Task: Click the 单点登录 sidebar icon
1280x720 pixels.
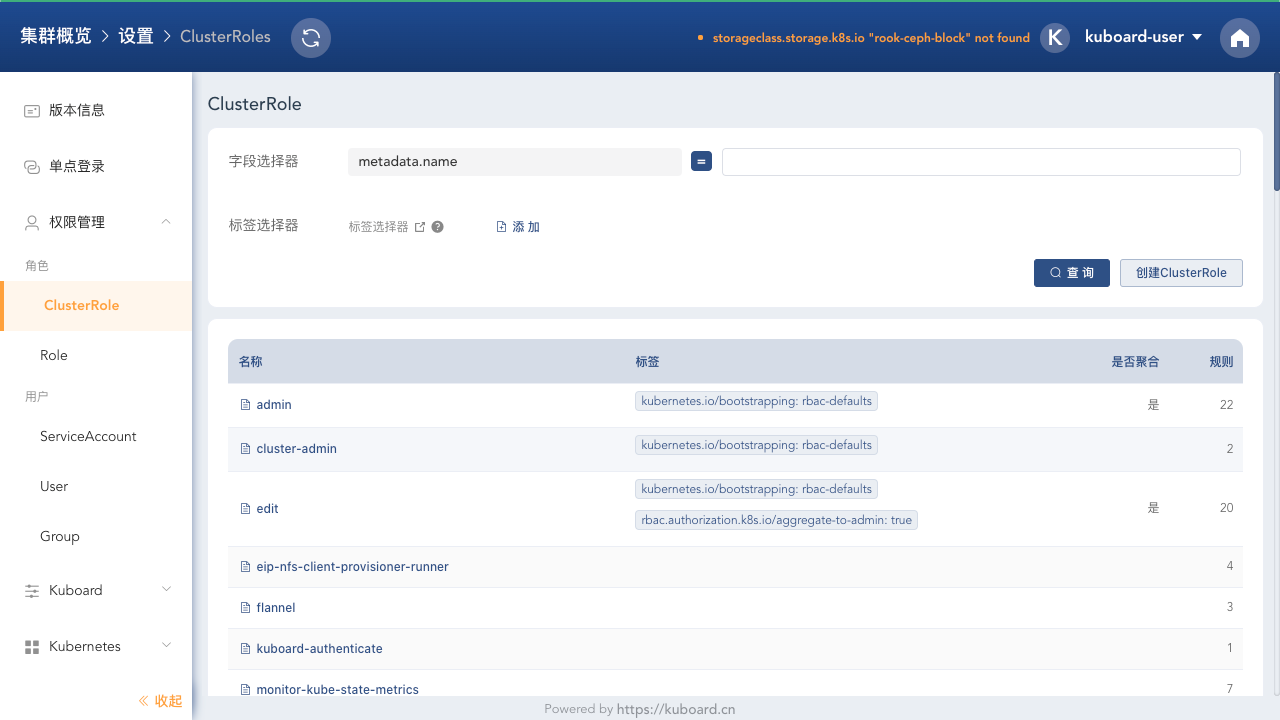Action: pyautogui.click(x=32, y=166)
